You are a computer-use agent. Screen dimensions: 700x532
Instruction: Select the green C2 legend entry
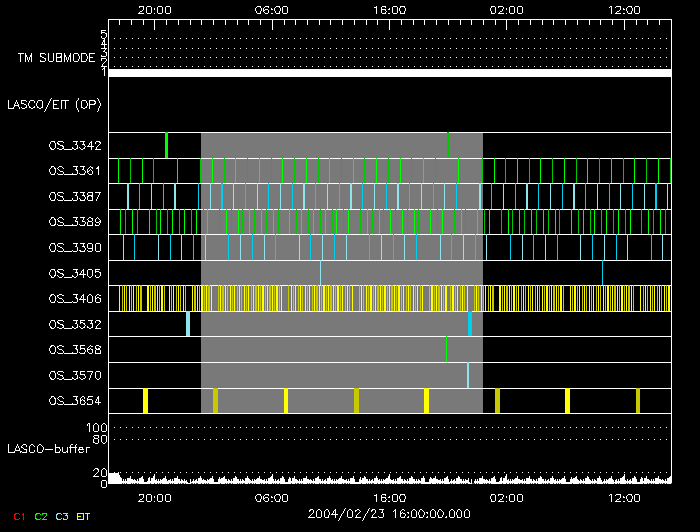[x=41, y=516]
